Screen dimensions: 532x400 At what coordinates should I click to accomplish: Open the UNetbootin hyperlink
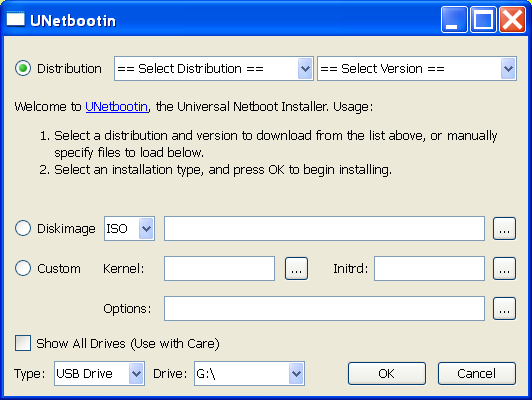point(117,107)
